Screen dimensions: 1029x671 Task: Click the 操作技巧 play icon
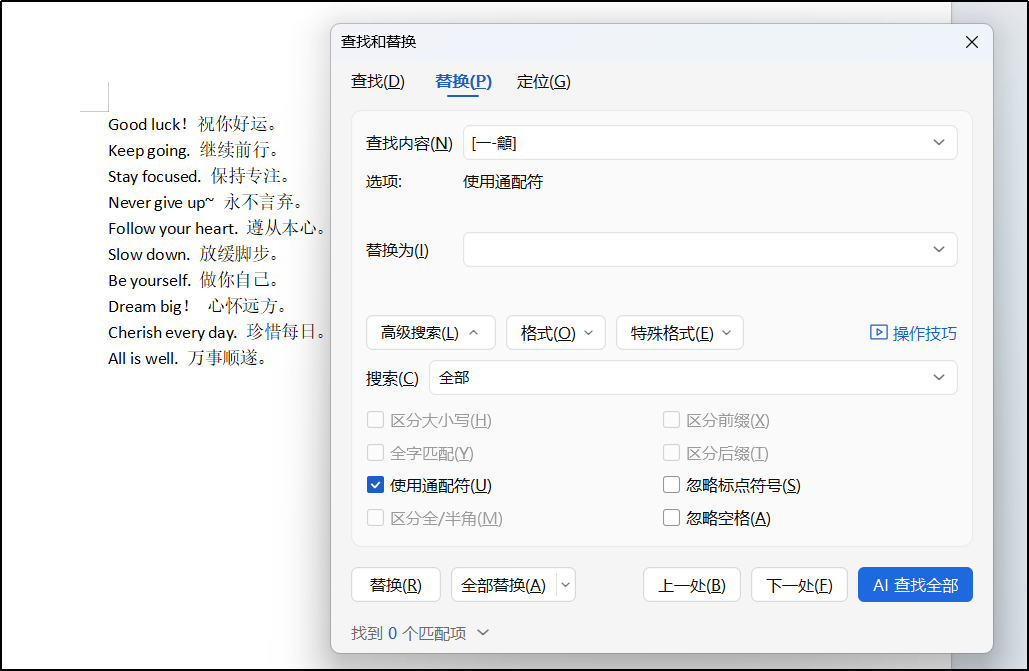pos(878,333)
